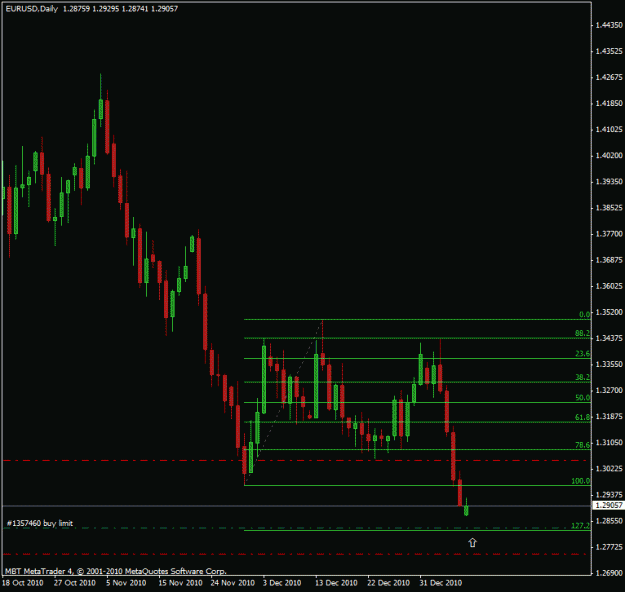Click the 1.41850 price scale label
Screen dimensions: 625x592
pos(609,103)
